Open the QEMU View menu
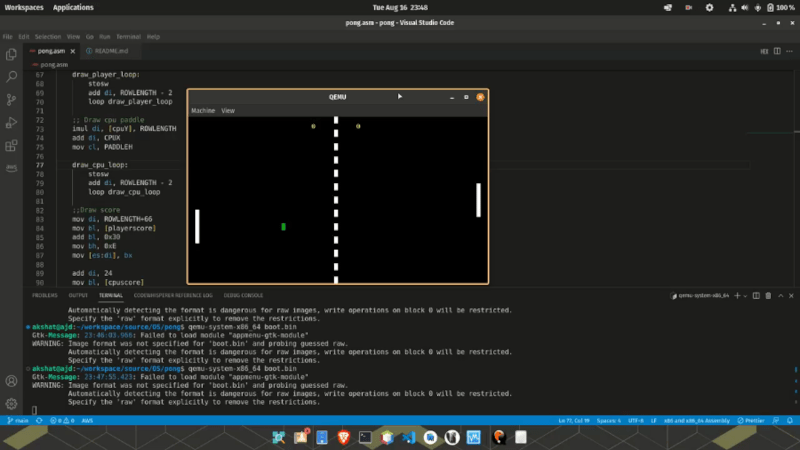This screenshot has height=450, width=800. 228,110
